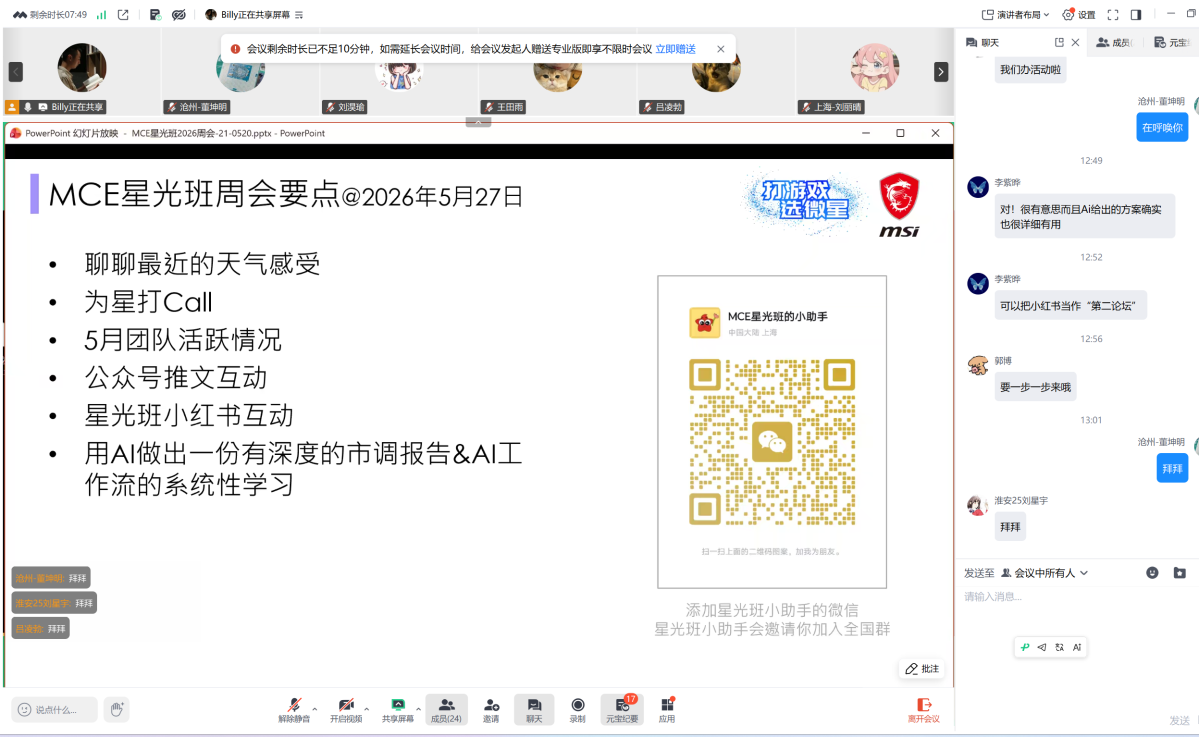Open the 会议中所有人 recipient dropdown
Screen dimensions: 1199x737
(x=1045, y=573)
